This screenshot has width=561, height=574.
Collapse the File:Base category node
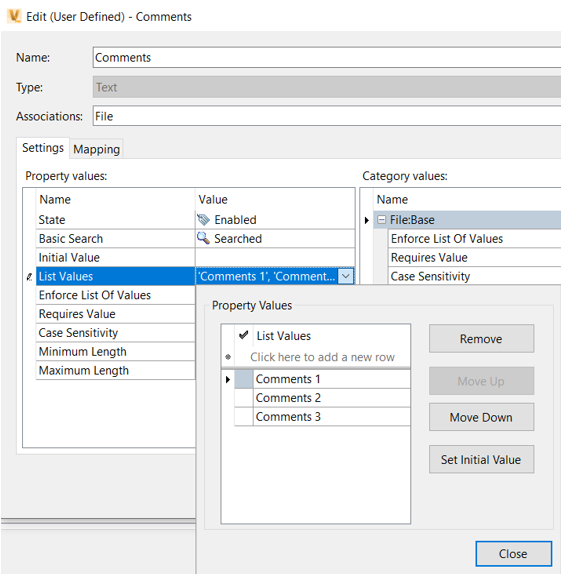pyautogui.click(x=382, y=220)
